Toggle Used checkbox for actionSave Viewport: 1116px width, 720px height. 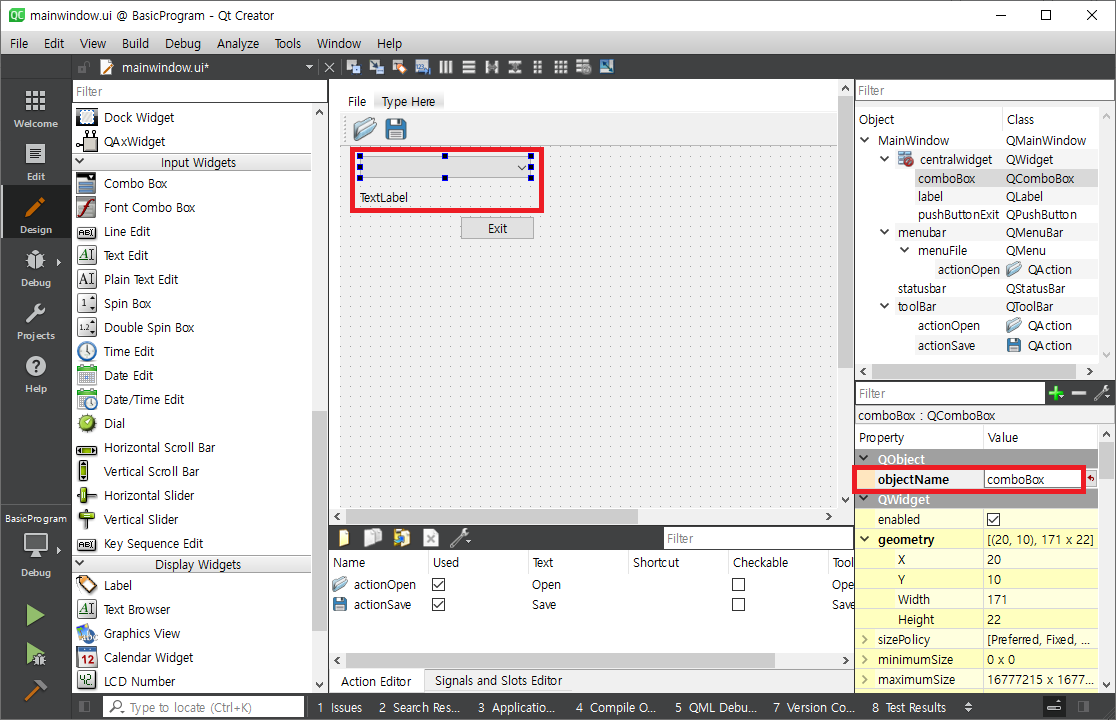click(x=438, y=604)
